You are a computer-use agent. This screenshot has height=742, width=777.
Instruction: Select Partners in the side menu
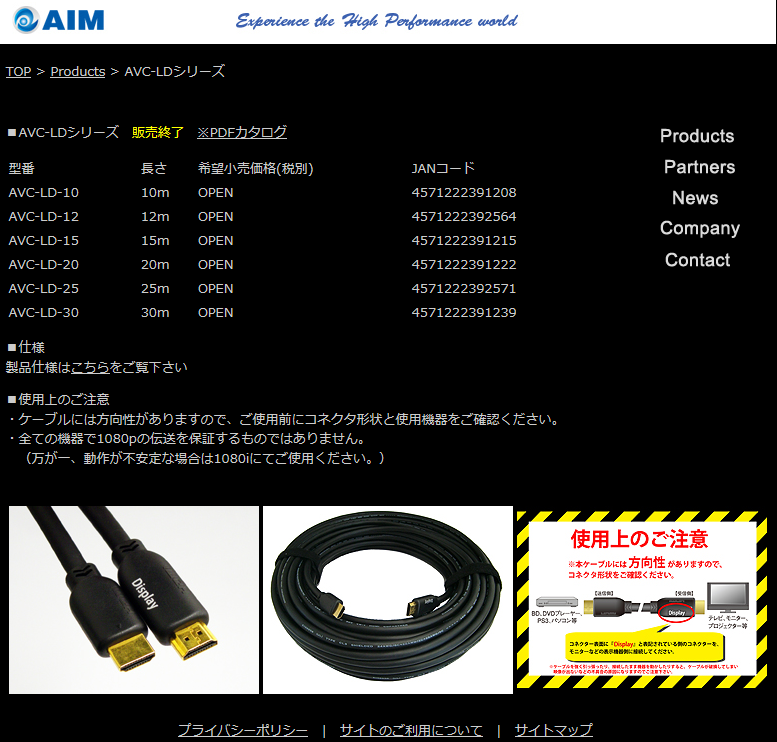tap(699, 167)
